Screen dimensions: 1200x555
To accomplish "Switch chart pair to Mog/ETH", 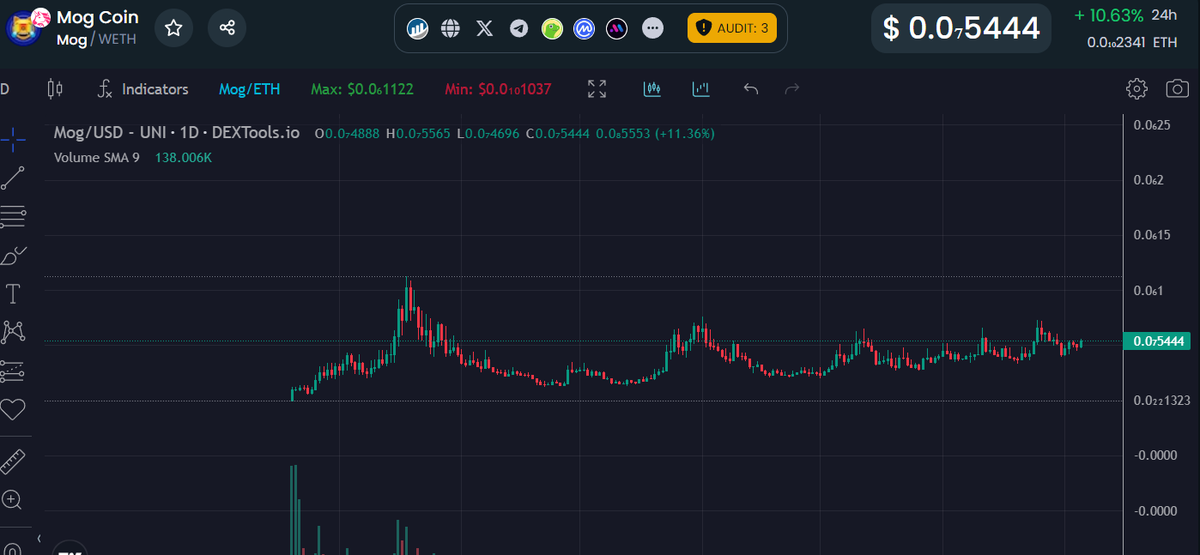I will tap(250, 89).
